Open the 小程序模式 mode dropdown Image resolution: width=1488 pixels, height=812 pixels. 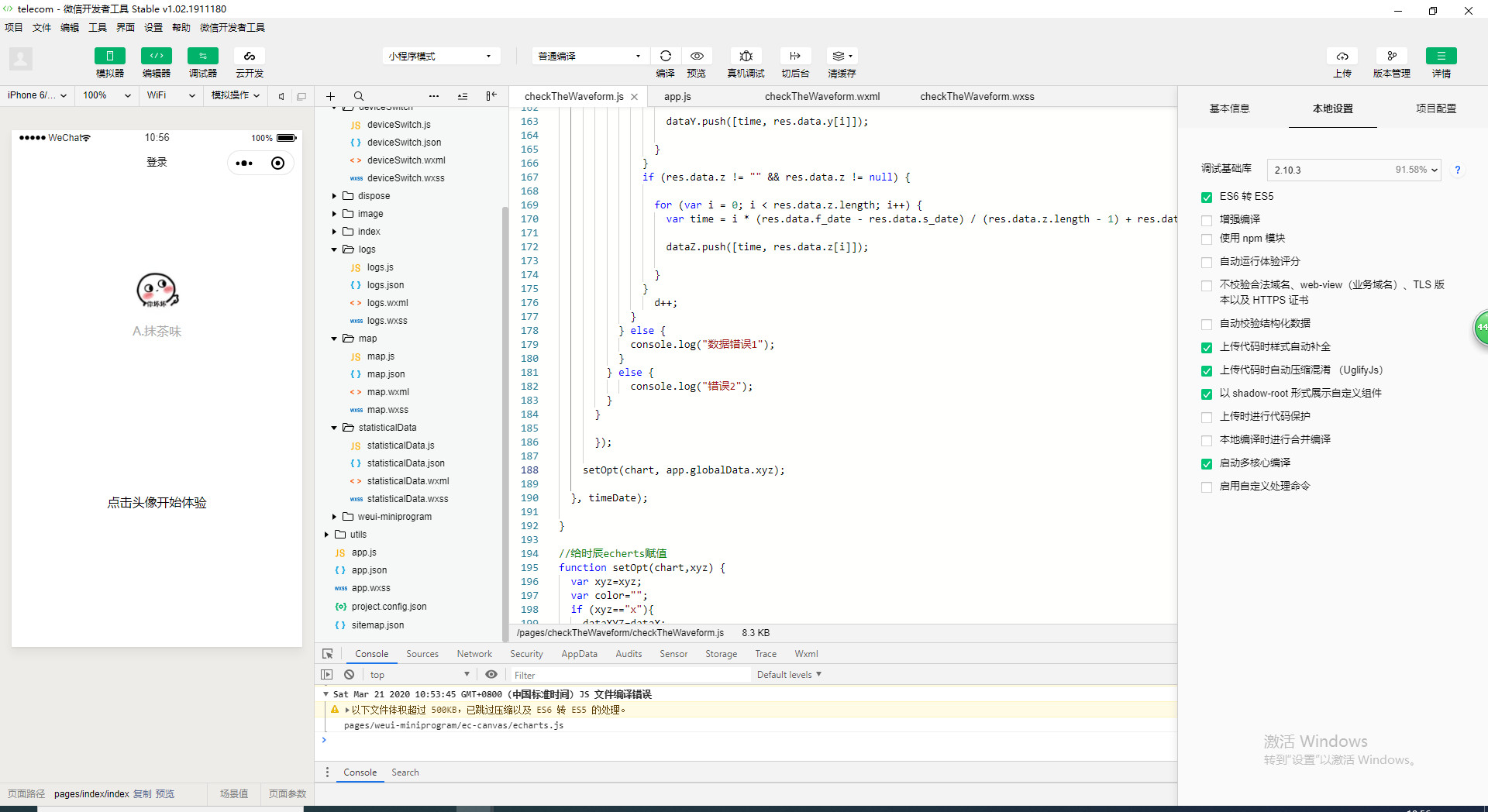tap(440, 56)
